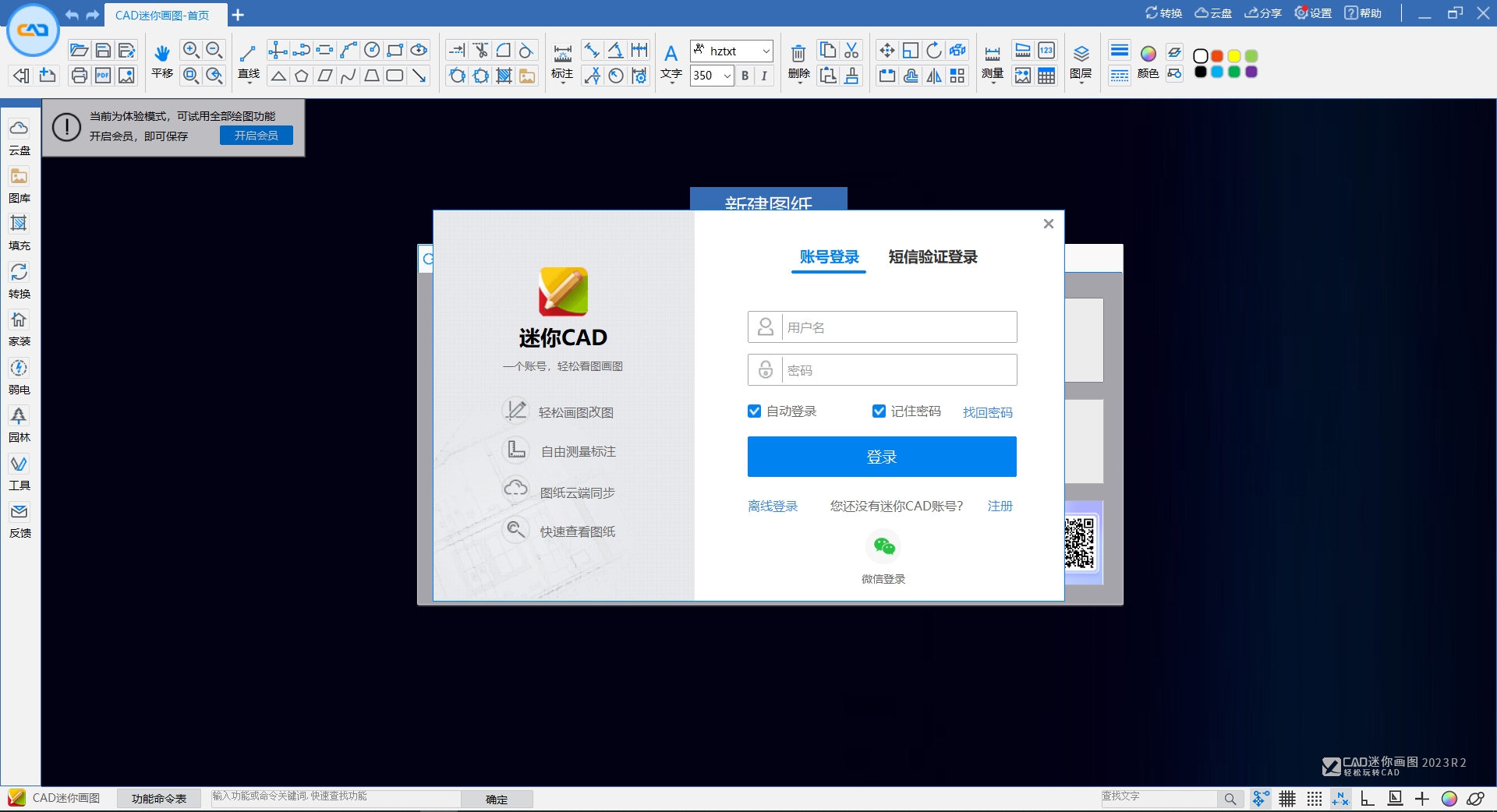The image size is (1497, 812).
Task: Click the 开启会员 activate membership button
Action: coord(257,135)
